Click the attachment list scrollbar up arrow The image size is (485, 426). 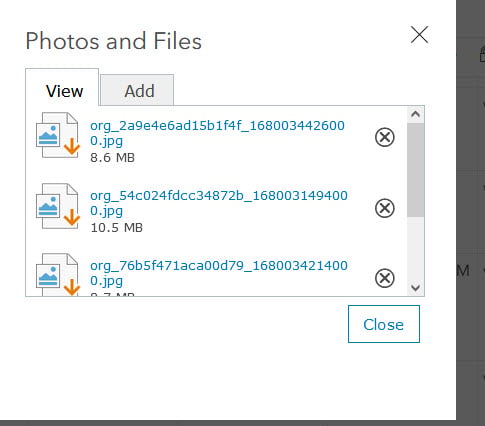pos(415,114)
